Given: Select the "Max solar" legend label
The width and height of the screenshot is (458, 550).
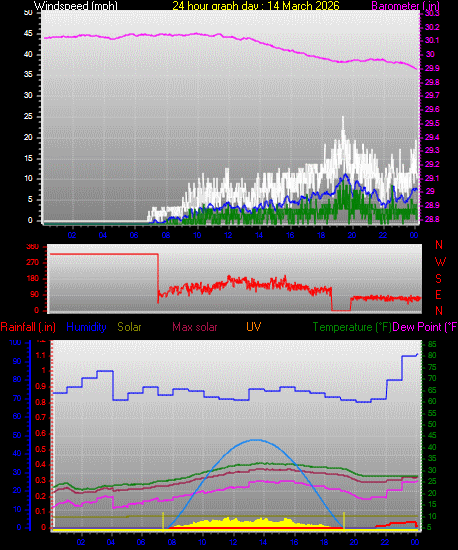Looking at the screenshot, I should (195, 327).
